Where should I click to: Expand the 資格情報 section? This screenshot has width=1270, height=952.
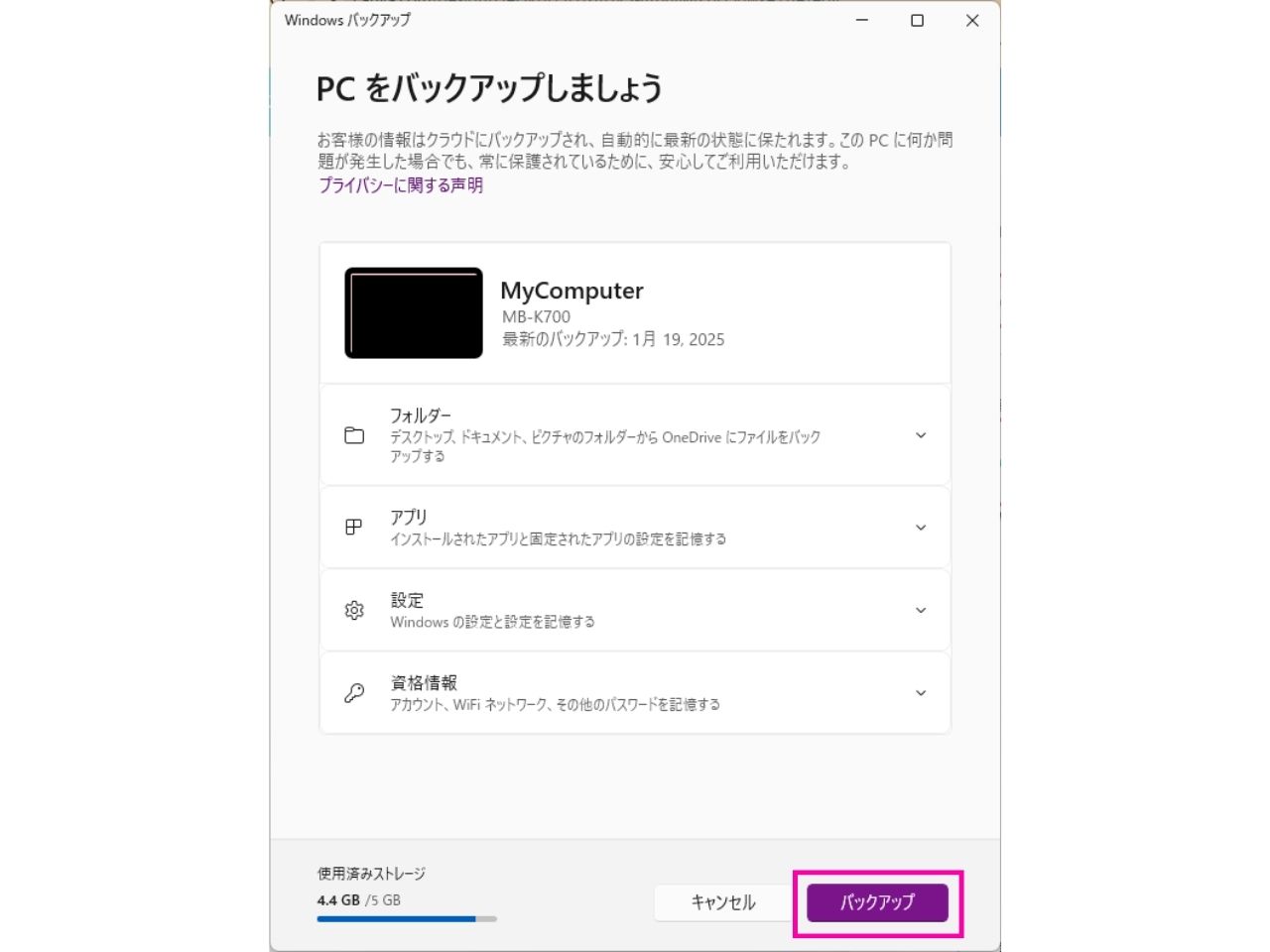point(921,692)
